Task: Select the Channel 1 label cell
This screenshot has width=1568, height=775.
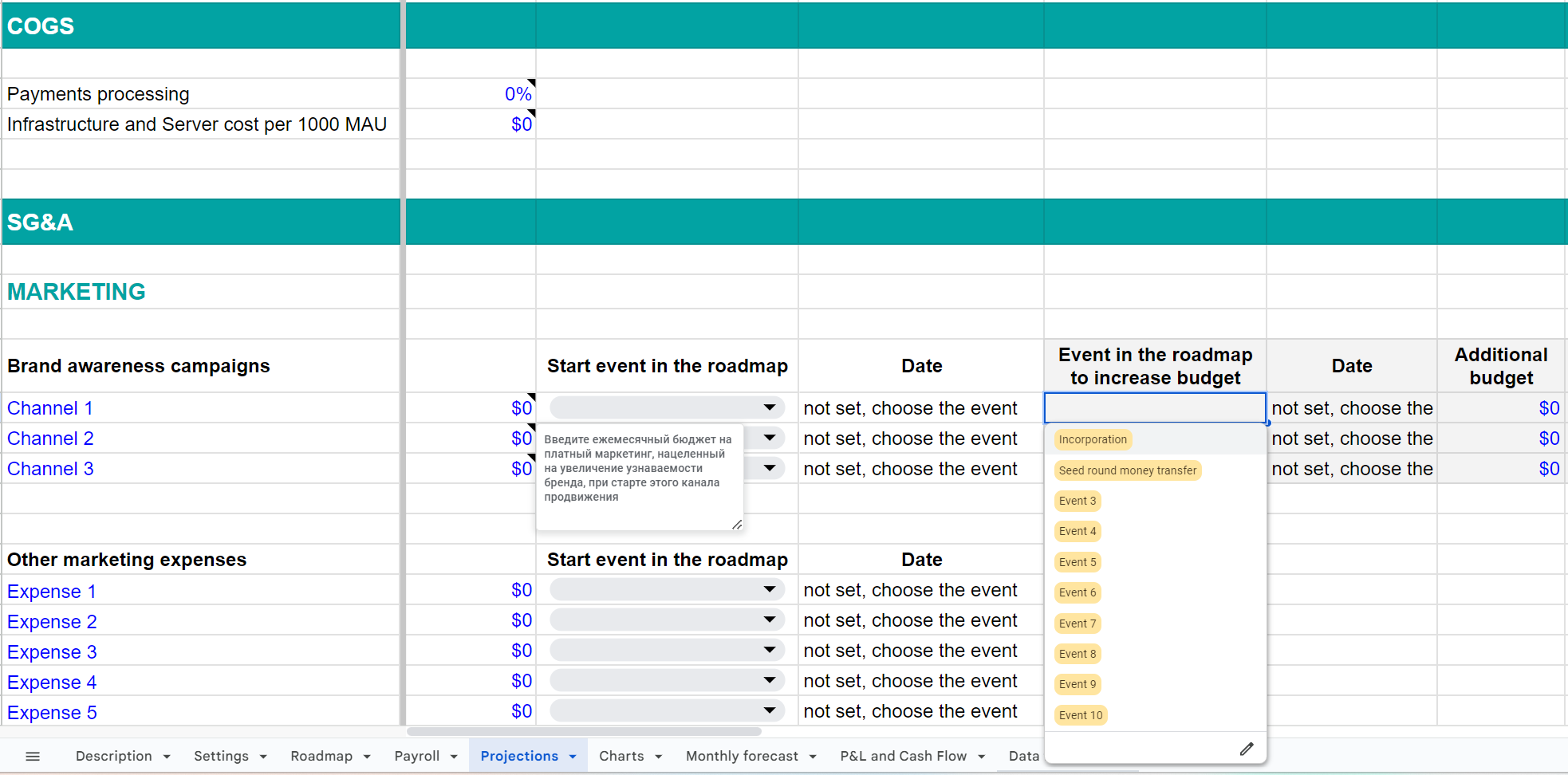Action: click(201, 408)
